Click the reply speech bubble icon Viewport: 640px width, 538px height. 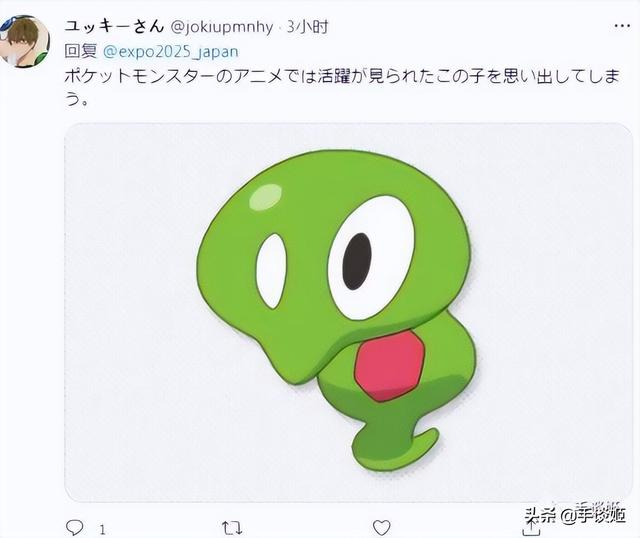75,527
